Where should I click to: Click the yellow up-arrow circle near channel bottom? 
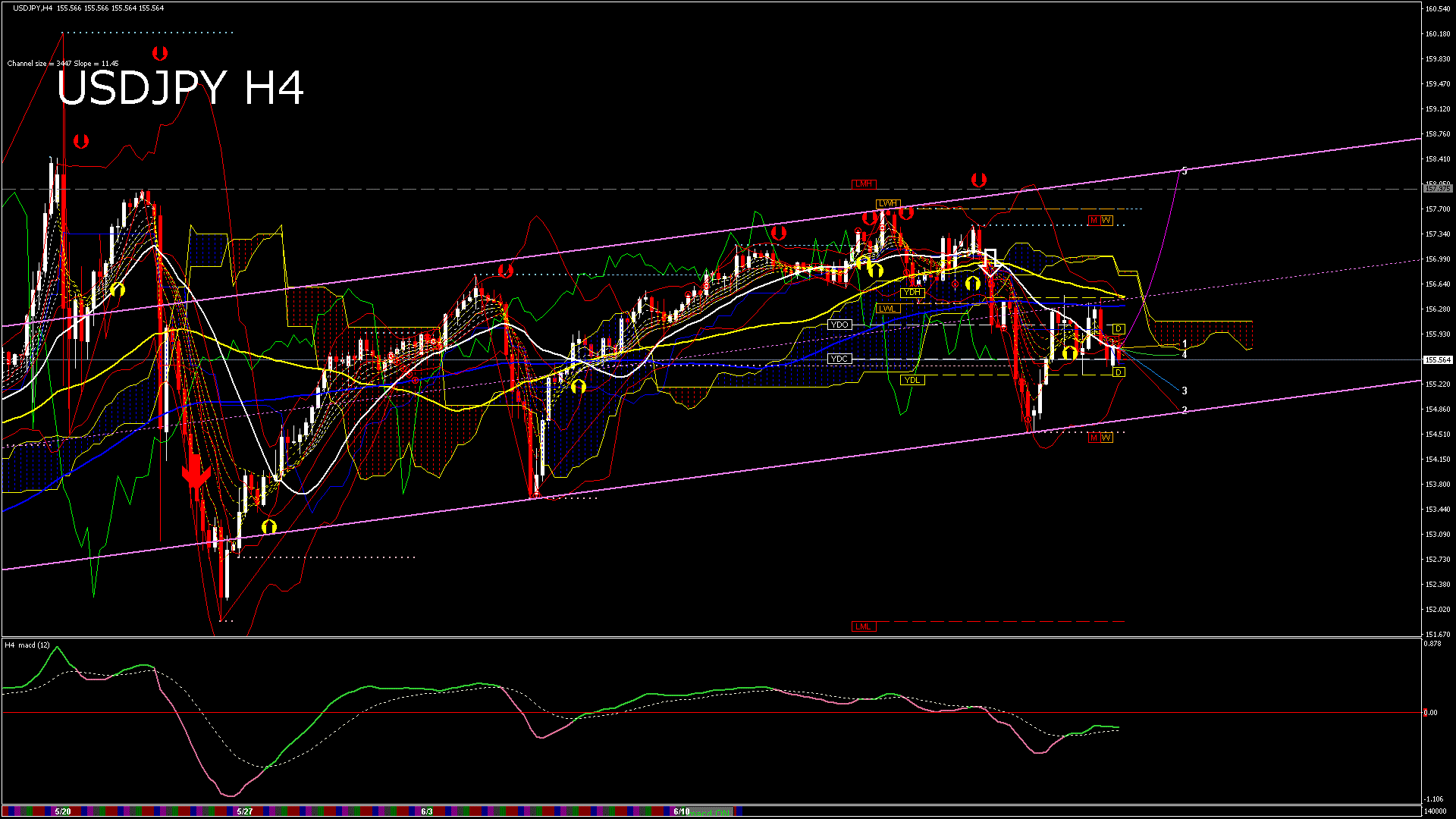[x=269, y=526]
